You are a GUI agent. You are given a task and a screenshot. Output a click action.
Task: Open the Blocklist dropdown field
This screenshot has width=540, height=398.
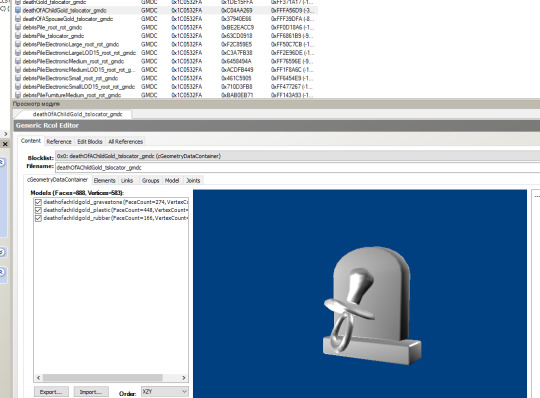298,156
